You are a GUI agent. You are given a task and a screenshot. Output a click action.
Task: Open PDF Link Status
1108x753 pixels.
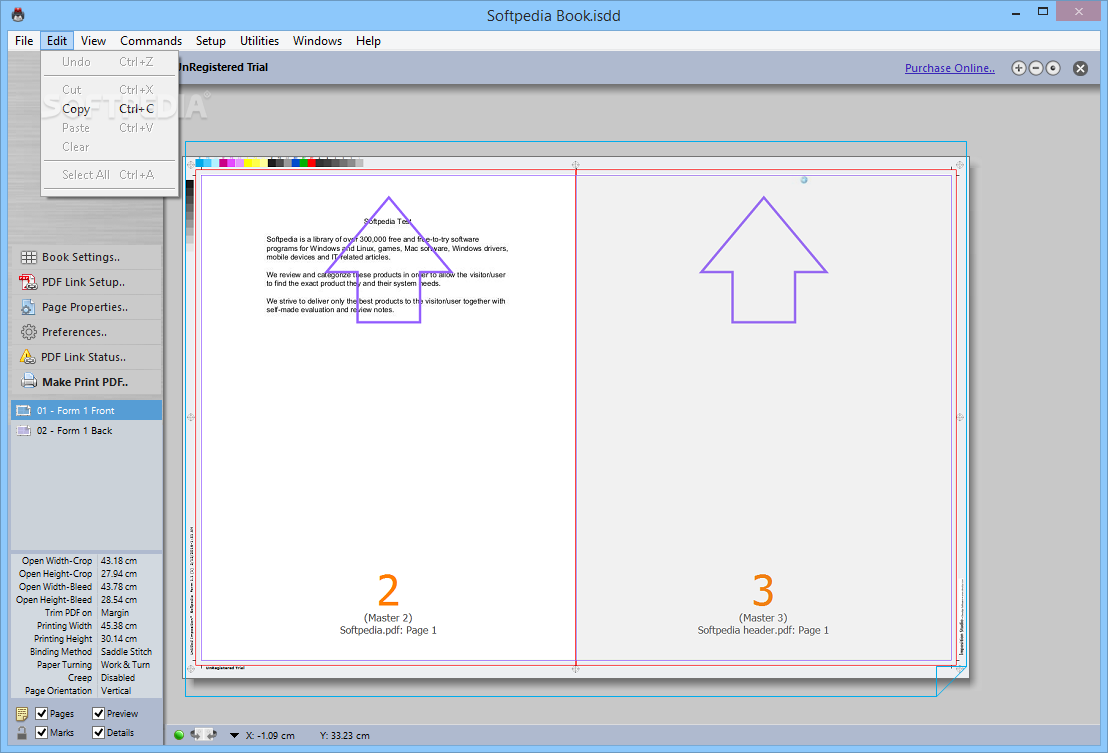point(86,357)
